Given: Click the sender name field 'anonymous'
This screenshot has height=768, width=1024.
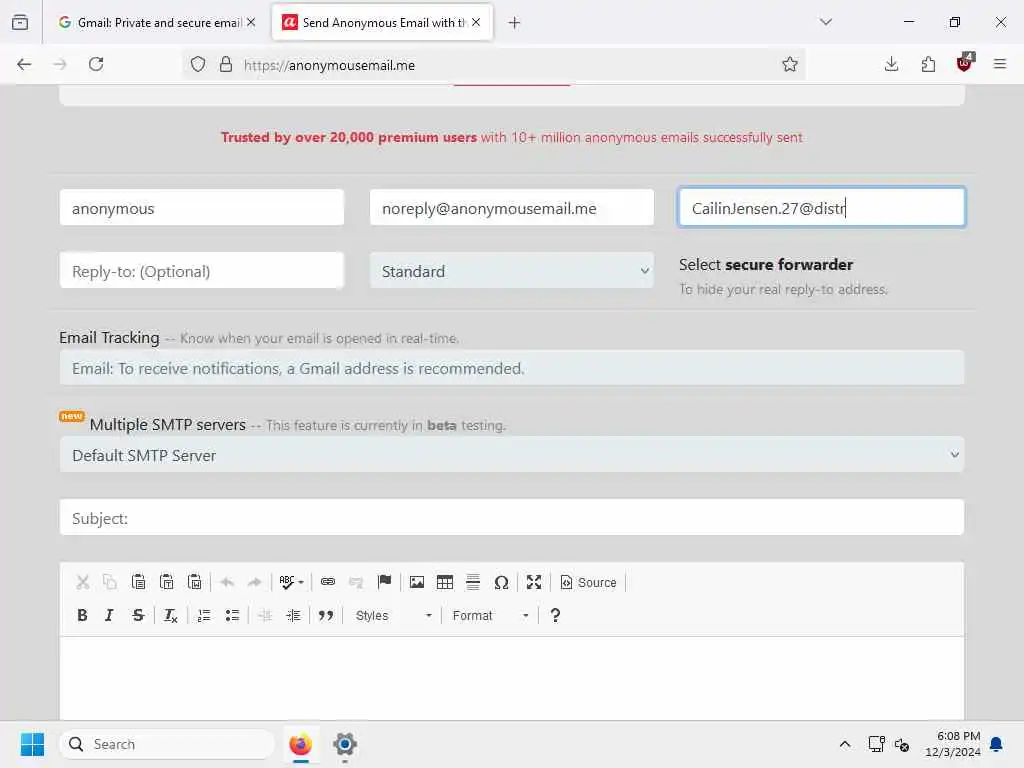Looking at the screenshot, I should pyautogui.click(x=201, y=208).
